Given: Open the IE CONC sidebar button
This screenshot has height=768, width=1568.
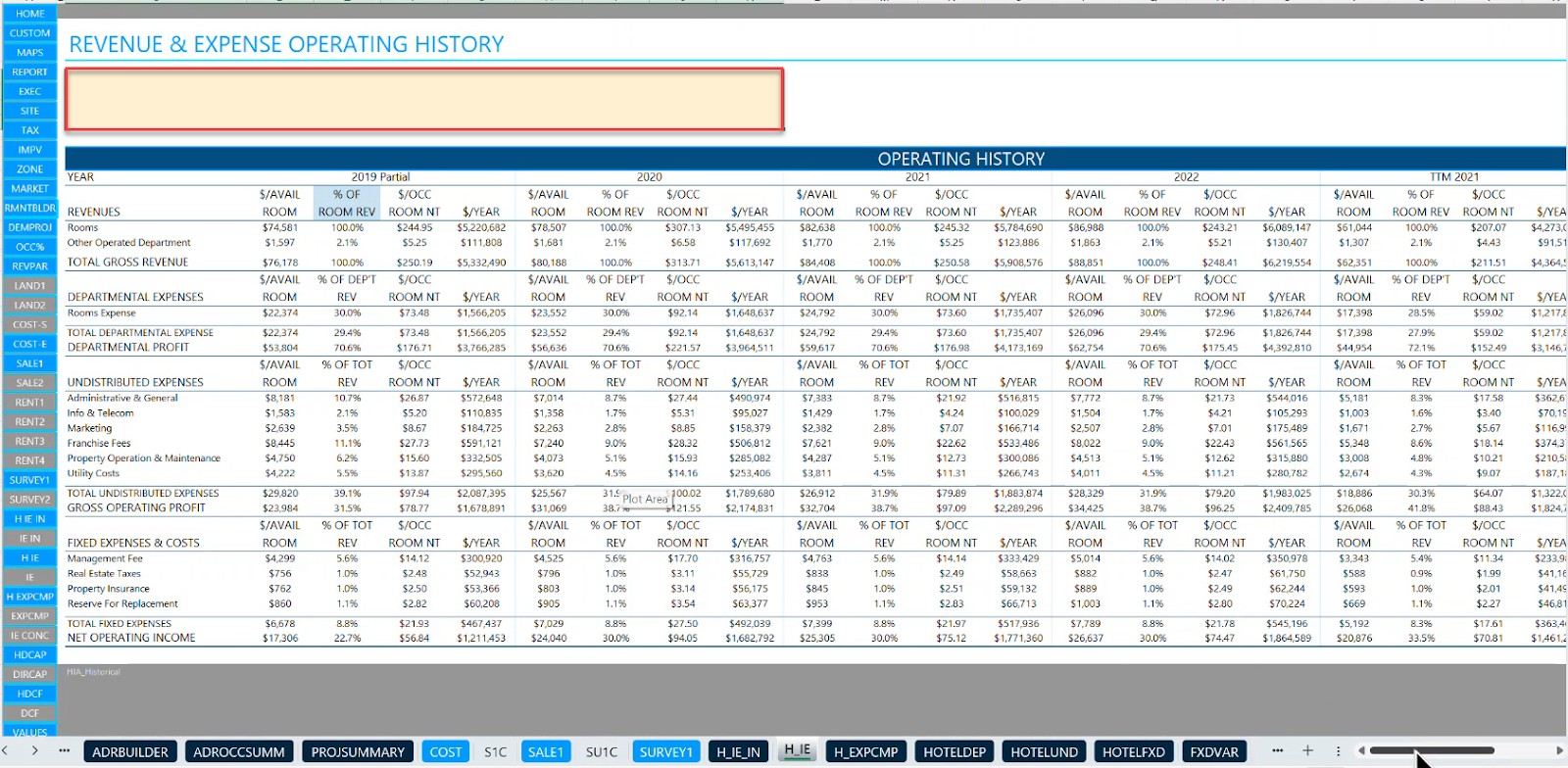Looking at the screenshot, I should (x=29, y=636).
